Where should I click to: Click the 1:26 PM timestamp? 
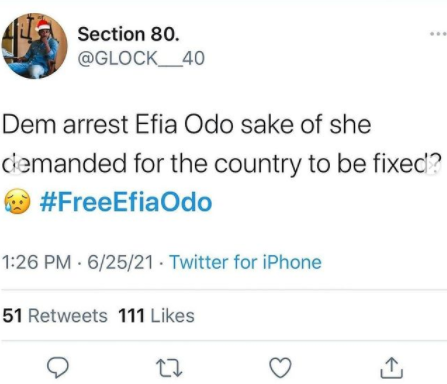pos(37,262)
